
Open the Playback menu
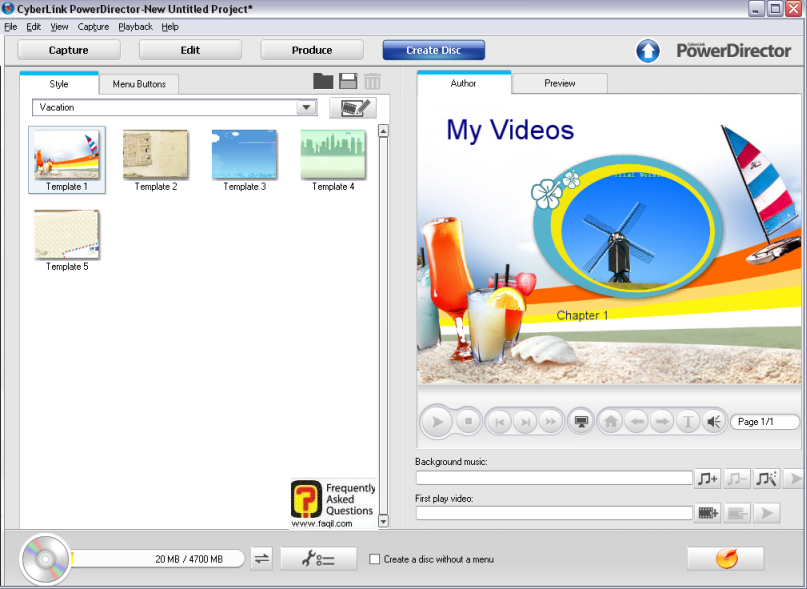pyautogui.click(x=135, y=27)
